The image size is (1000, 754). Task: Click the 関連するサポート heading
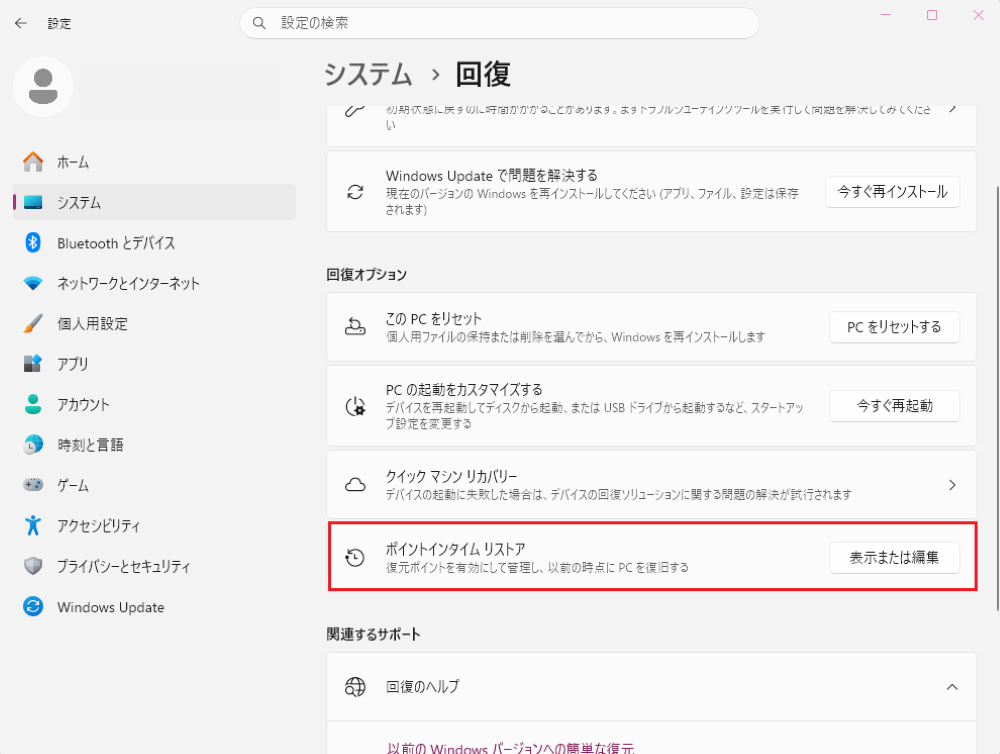(x=374, y=634)
